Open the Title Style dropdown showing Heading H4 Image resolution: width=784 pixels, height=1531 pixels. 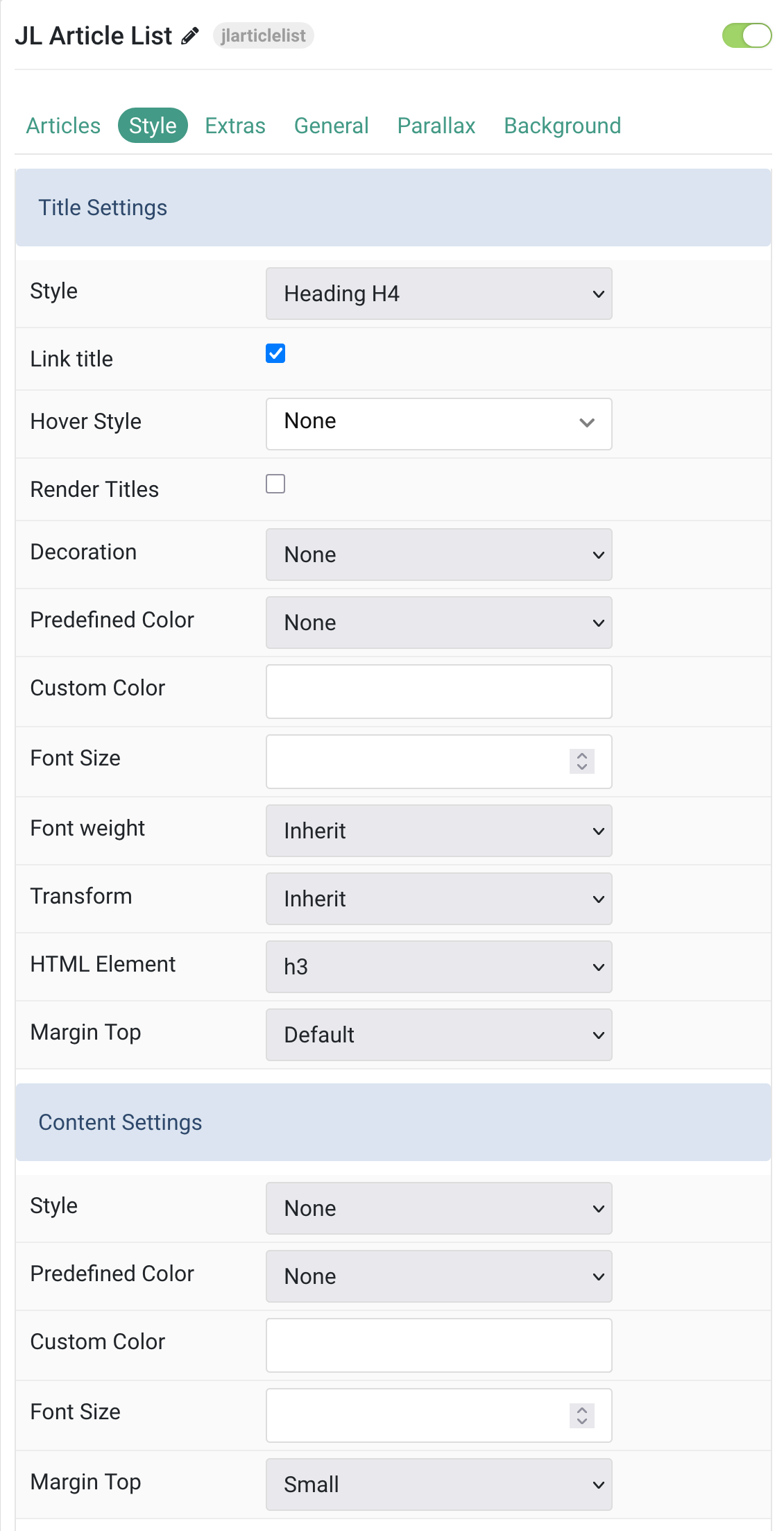pos(438,294)
